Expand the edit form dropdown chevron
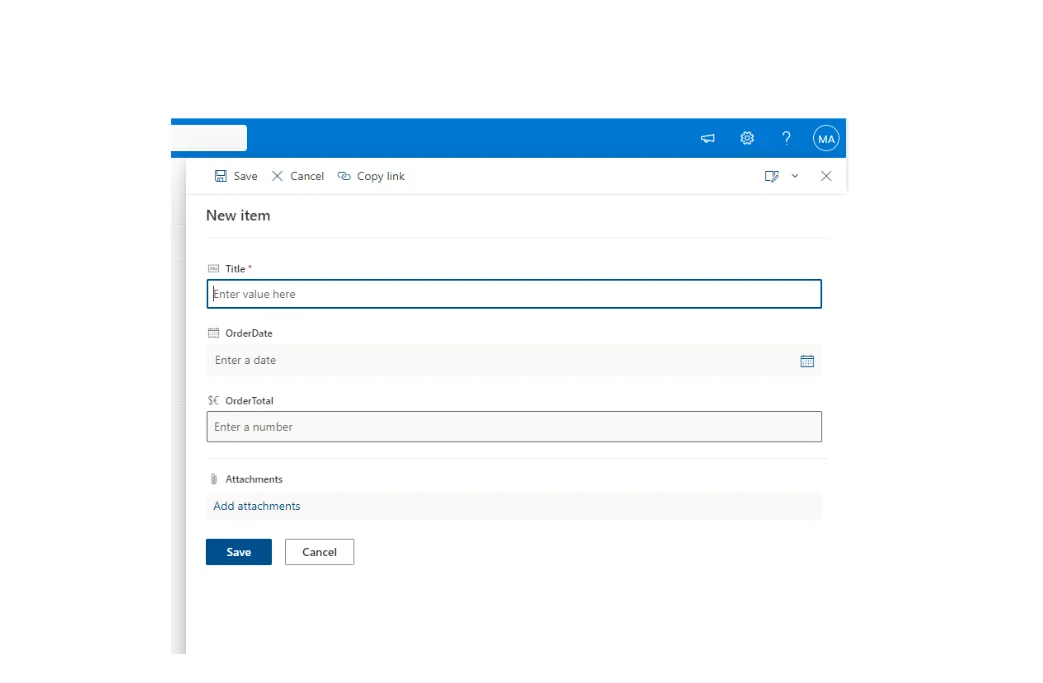This screenshot has width=1043, height=683. coord(795,176)
